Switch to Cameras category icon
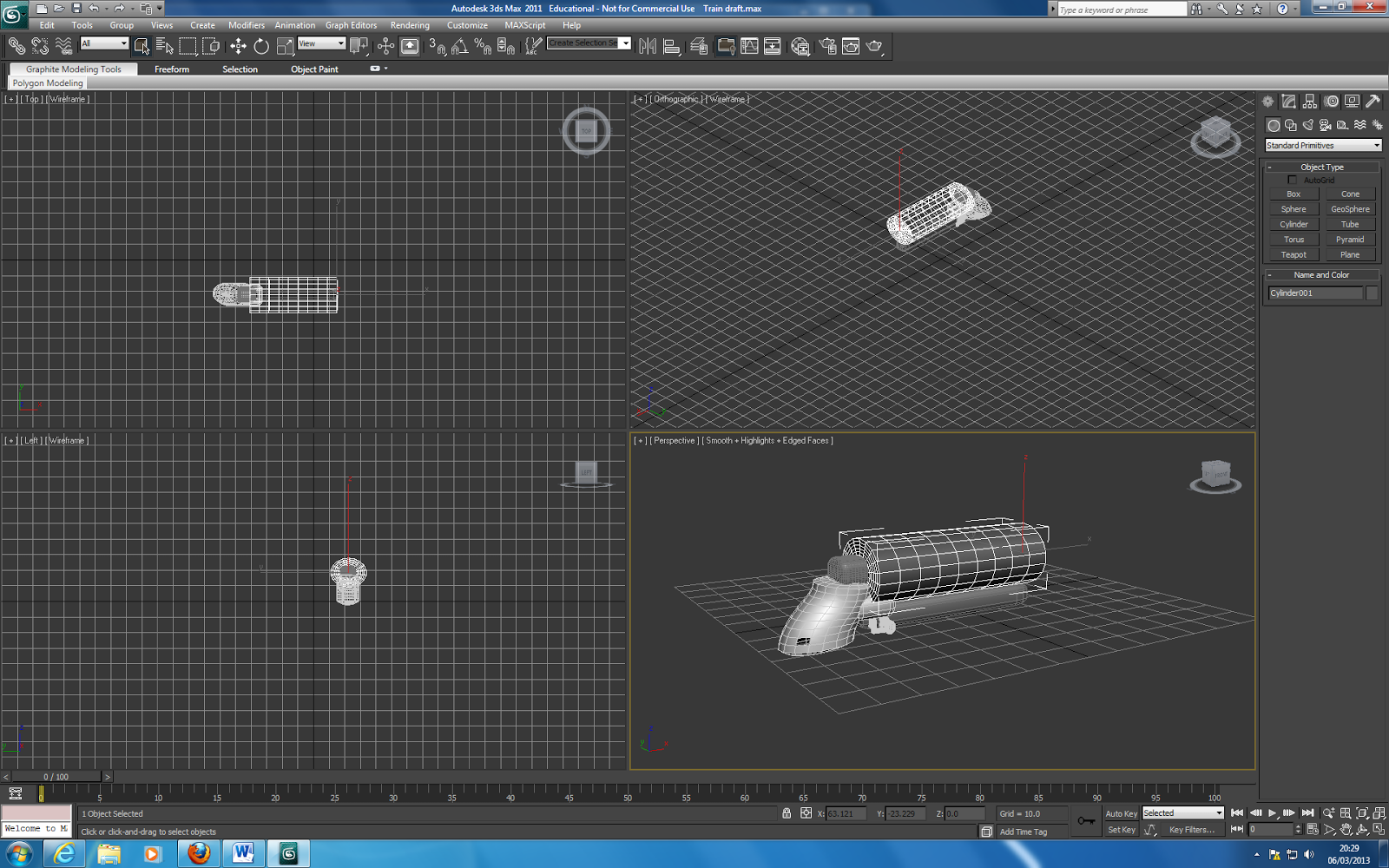This screenshot has width=1389, height=868. (1325, 126)
